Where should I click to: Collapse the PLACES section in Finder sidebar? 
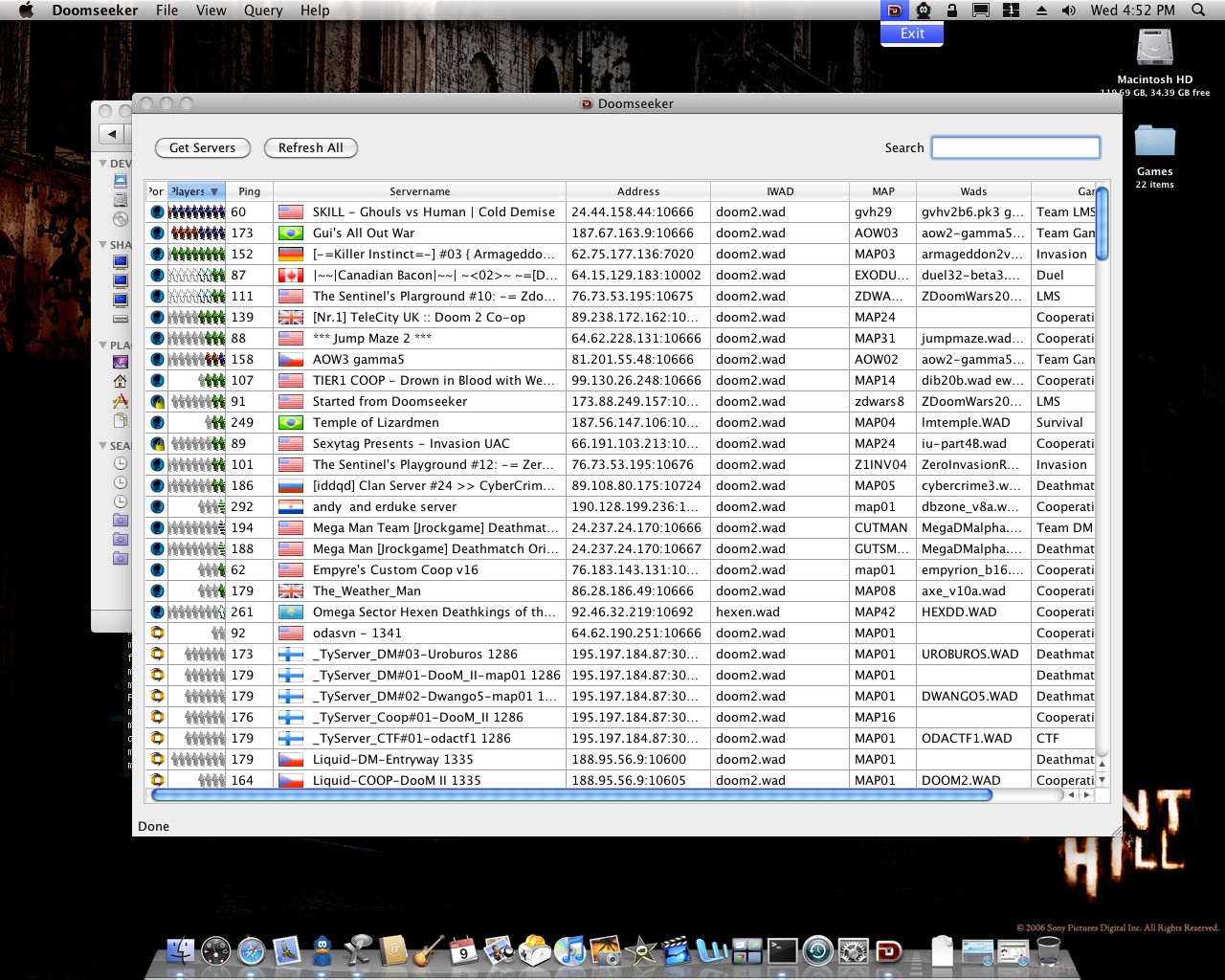coord(103,345)
